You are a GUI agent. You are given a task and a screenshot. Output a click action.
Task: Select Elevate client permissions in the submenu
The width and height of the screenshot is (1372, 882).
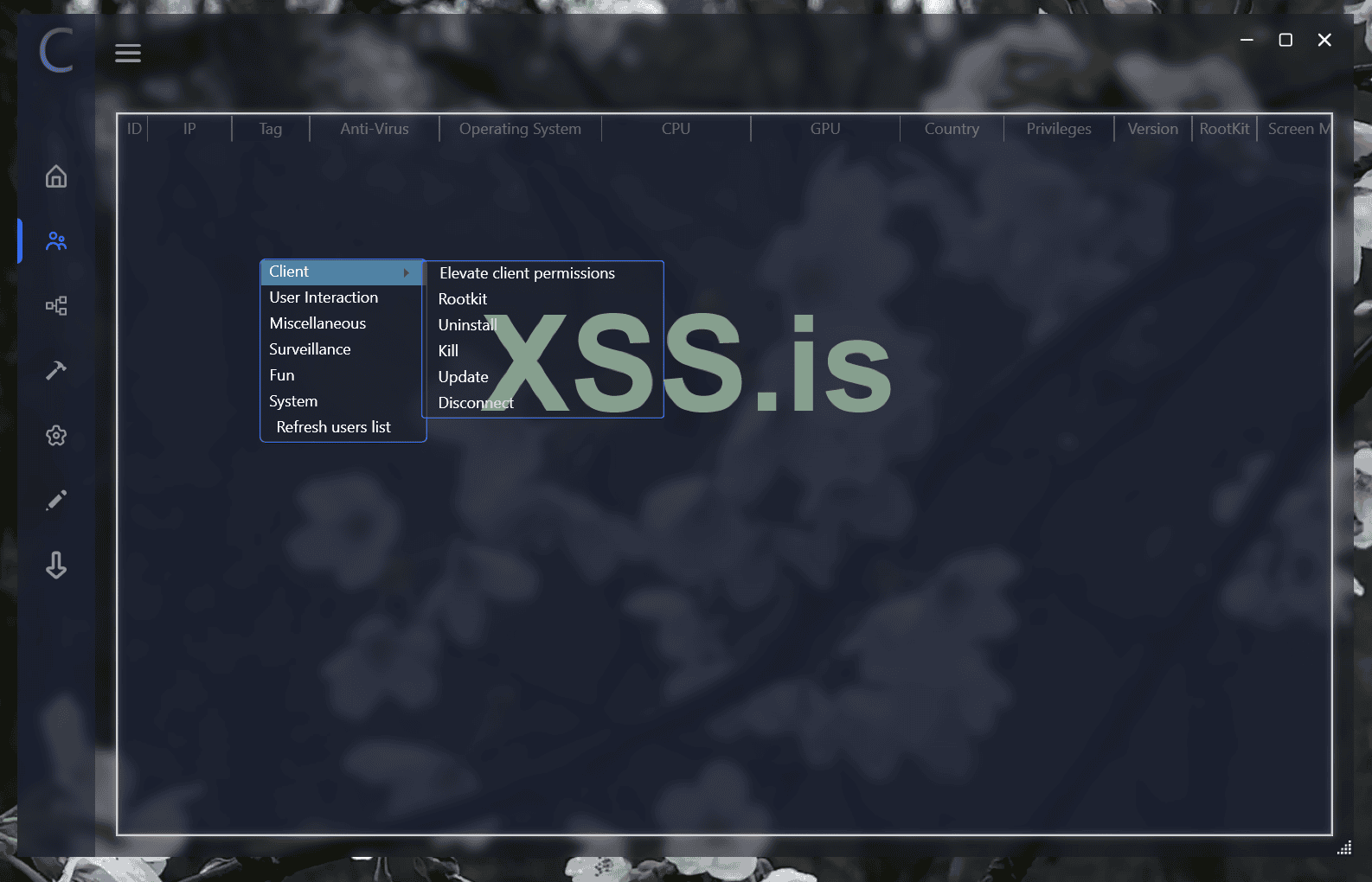pyautogui.click(x=542, y=273)
